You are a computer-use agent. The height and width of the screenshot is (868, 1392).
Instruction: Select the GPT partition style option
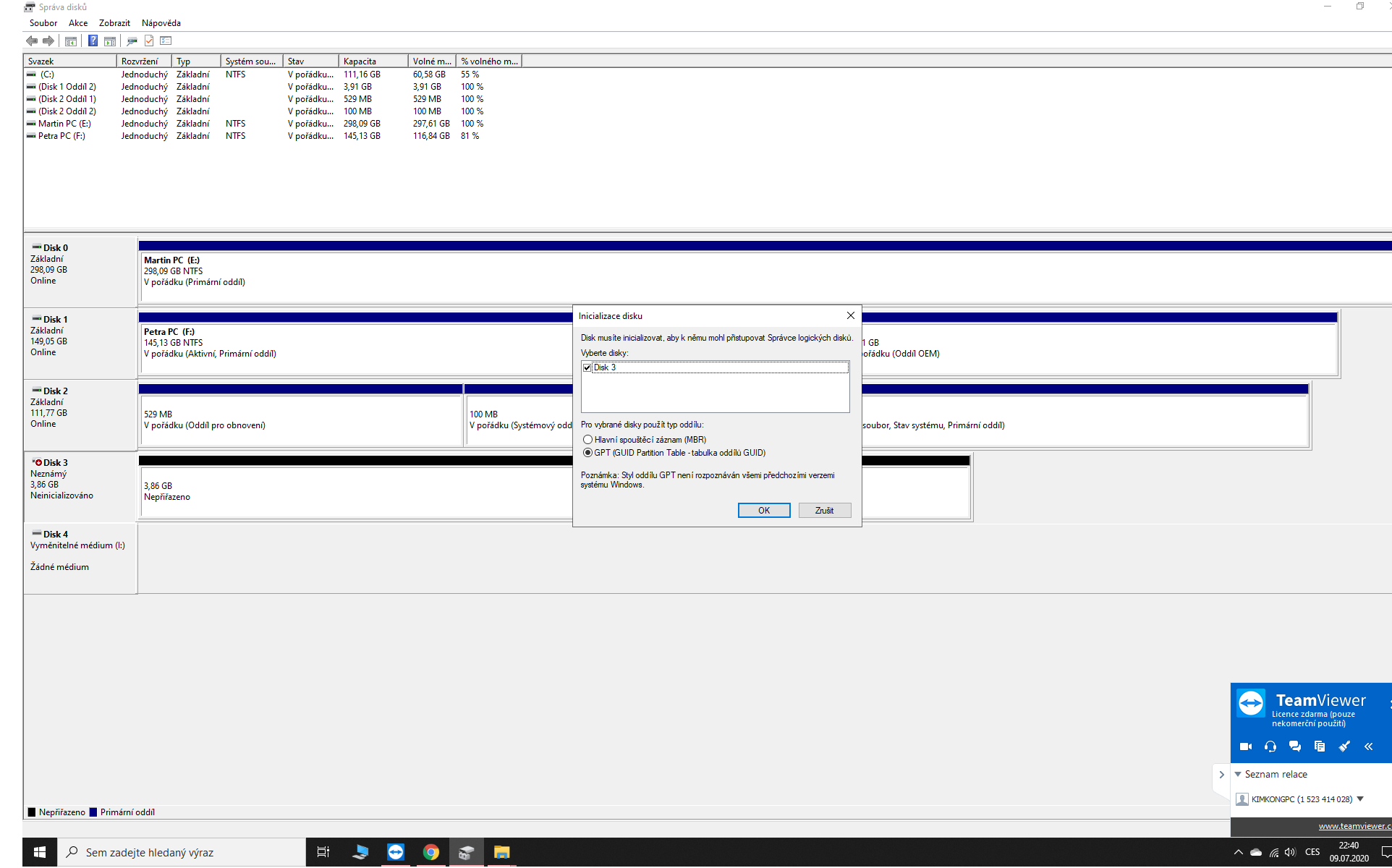tap(588, 453)
